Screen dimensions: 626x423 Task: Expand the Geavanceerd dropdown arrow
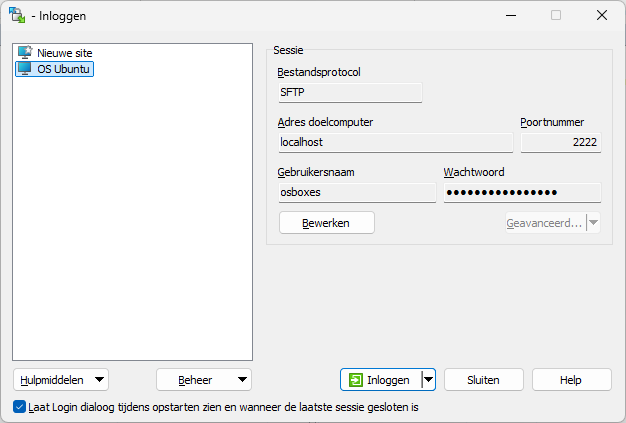click(x=593, y=222)
